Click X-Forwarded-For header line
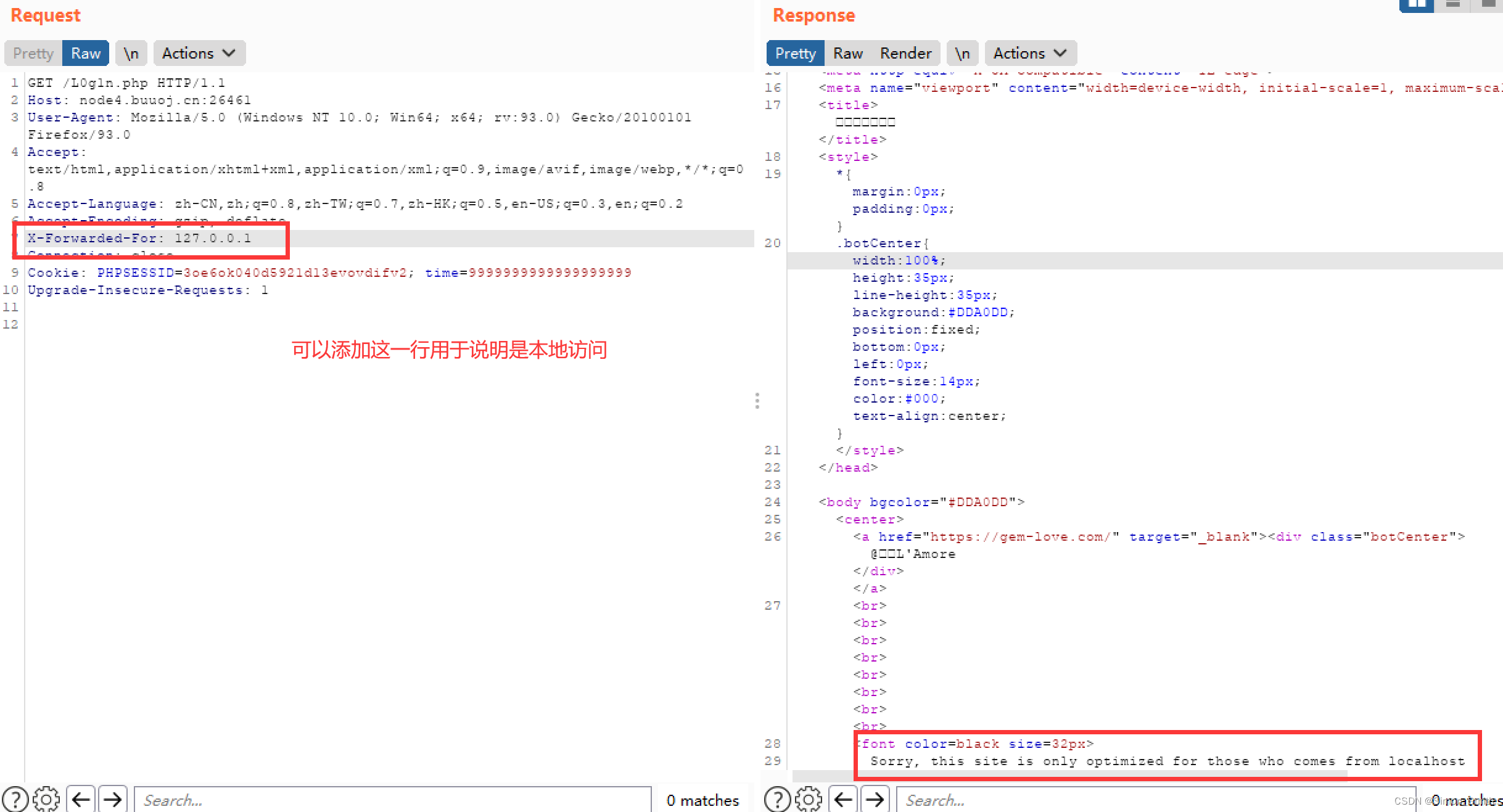1503x812 pixels. pos(139,238)
